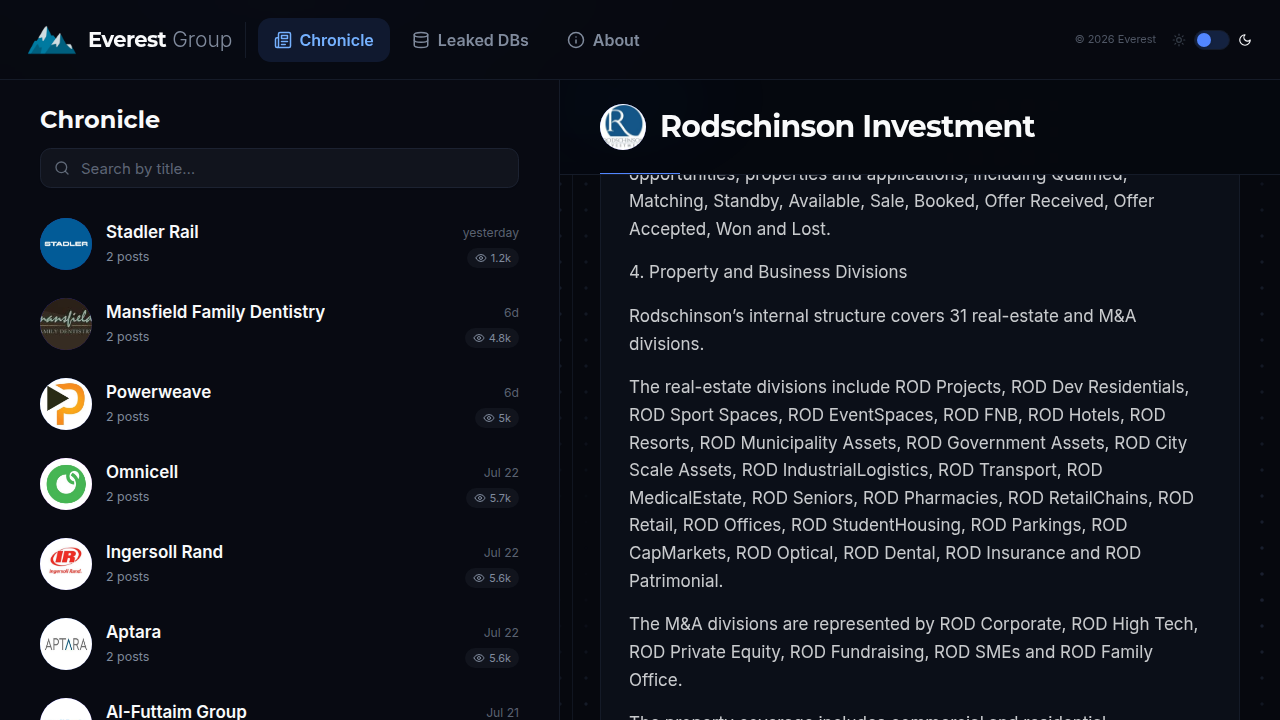Click the Everest Group brand name
The width and height of the screenshot is (1280, 720).
(160, 40)
